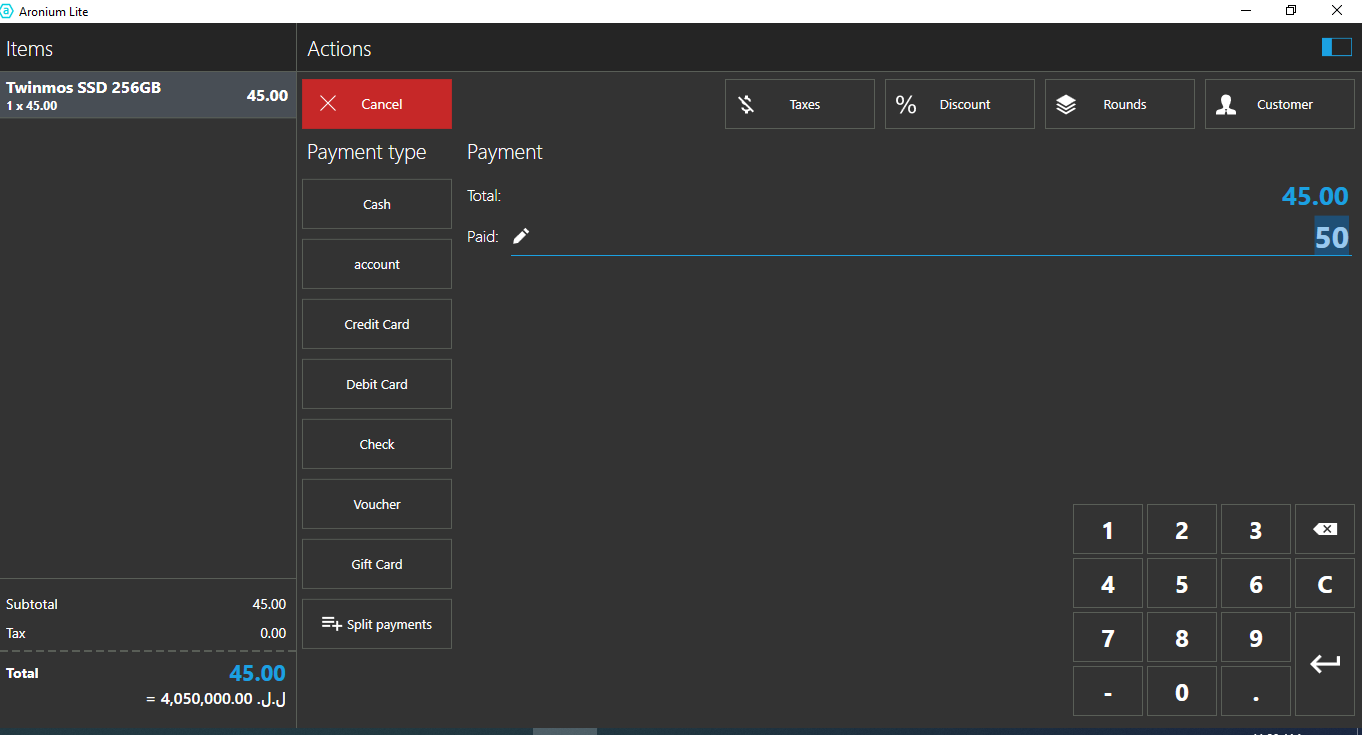The width and height of the screenshot is (1362, 735).
Task: Click into the Paid amount field
Action: [930, 238]
